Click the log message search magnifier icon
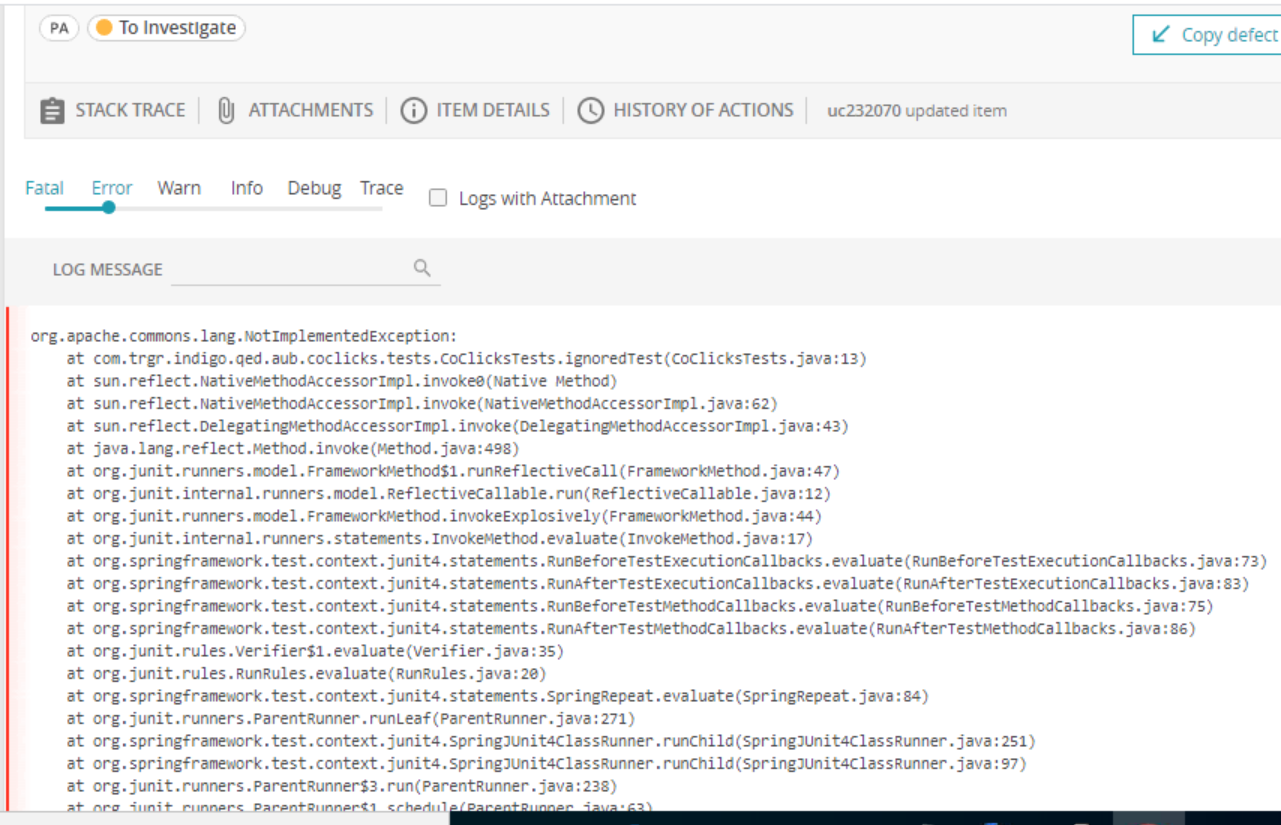 pyautogui.click(x=422, y=268)
